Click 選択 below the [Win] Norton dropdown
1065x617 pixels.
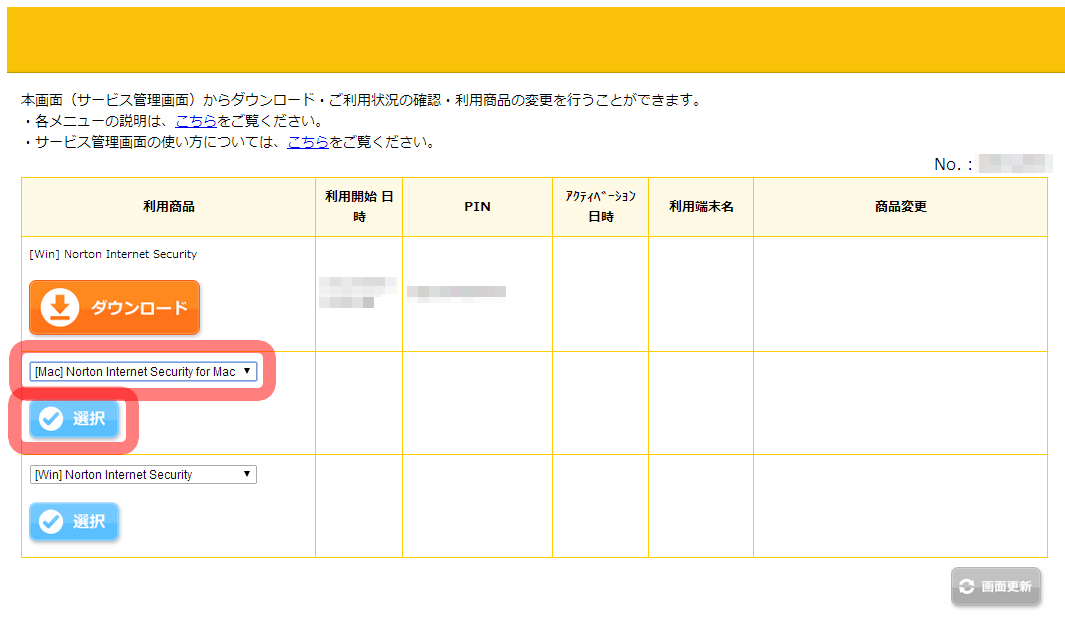pos(73,521)
